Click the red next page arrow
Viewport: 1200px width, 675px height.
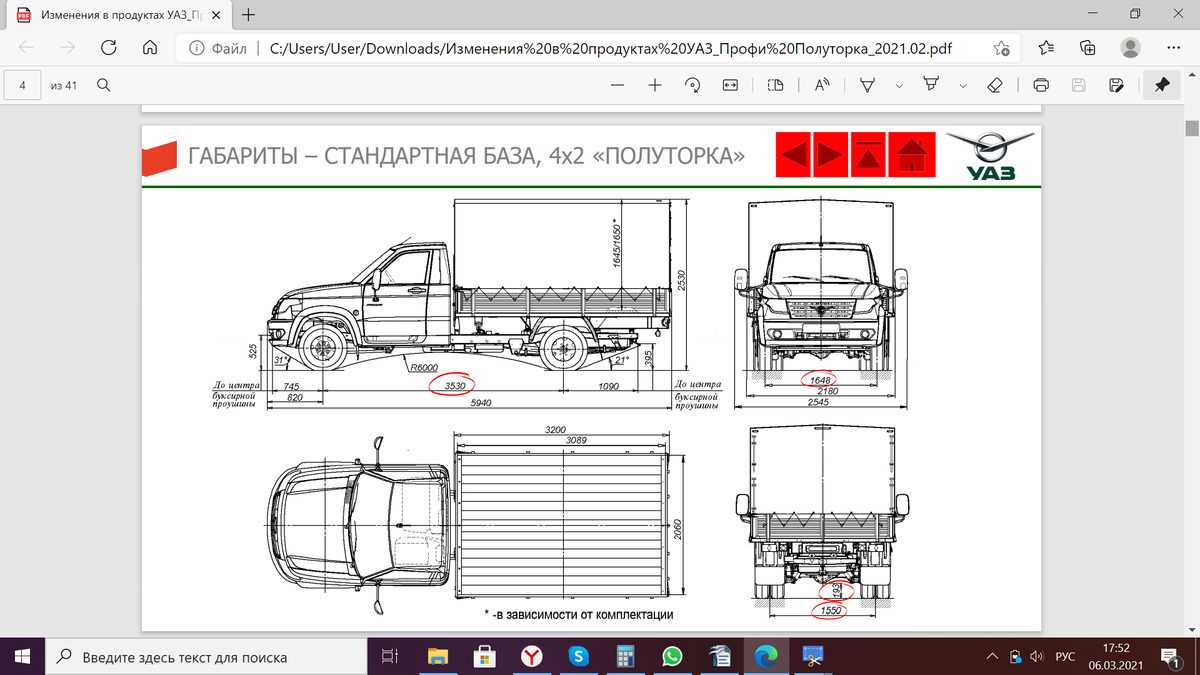(x=830, y=155)
